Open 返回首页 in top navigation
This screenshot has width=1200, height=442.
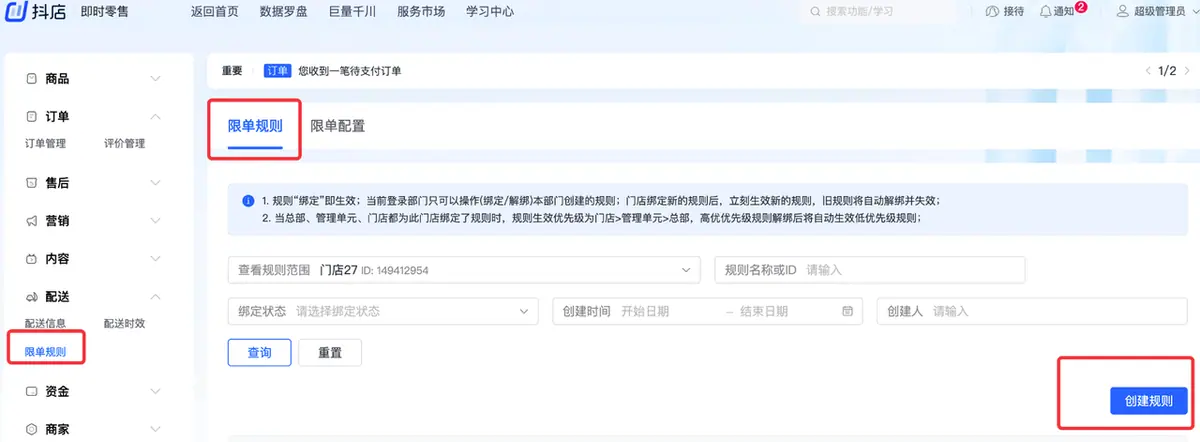[x=214, y=12]
